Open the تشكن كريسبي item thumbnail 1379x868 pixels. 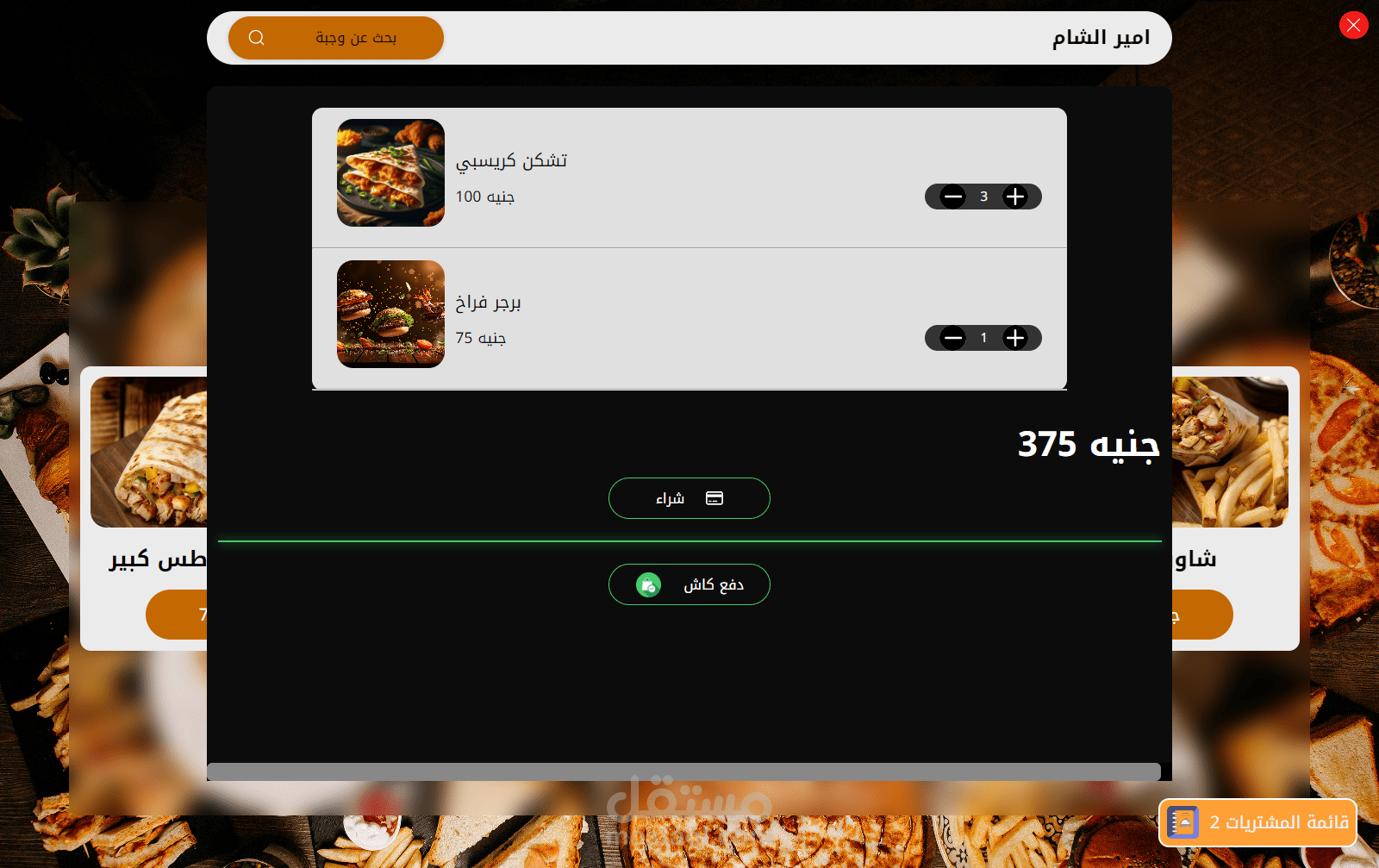[390, 172]
